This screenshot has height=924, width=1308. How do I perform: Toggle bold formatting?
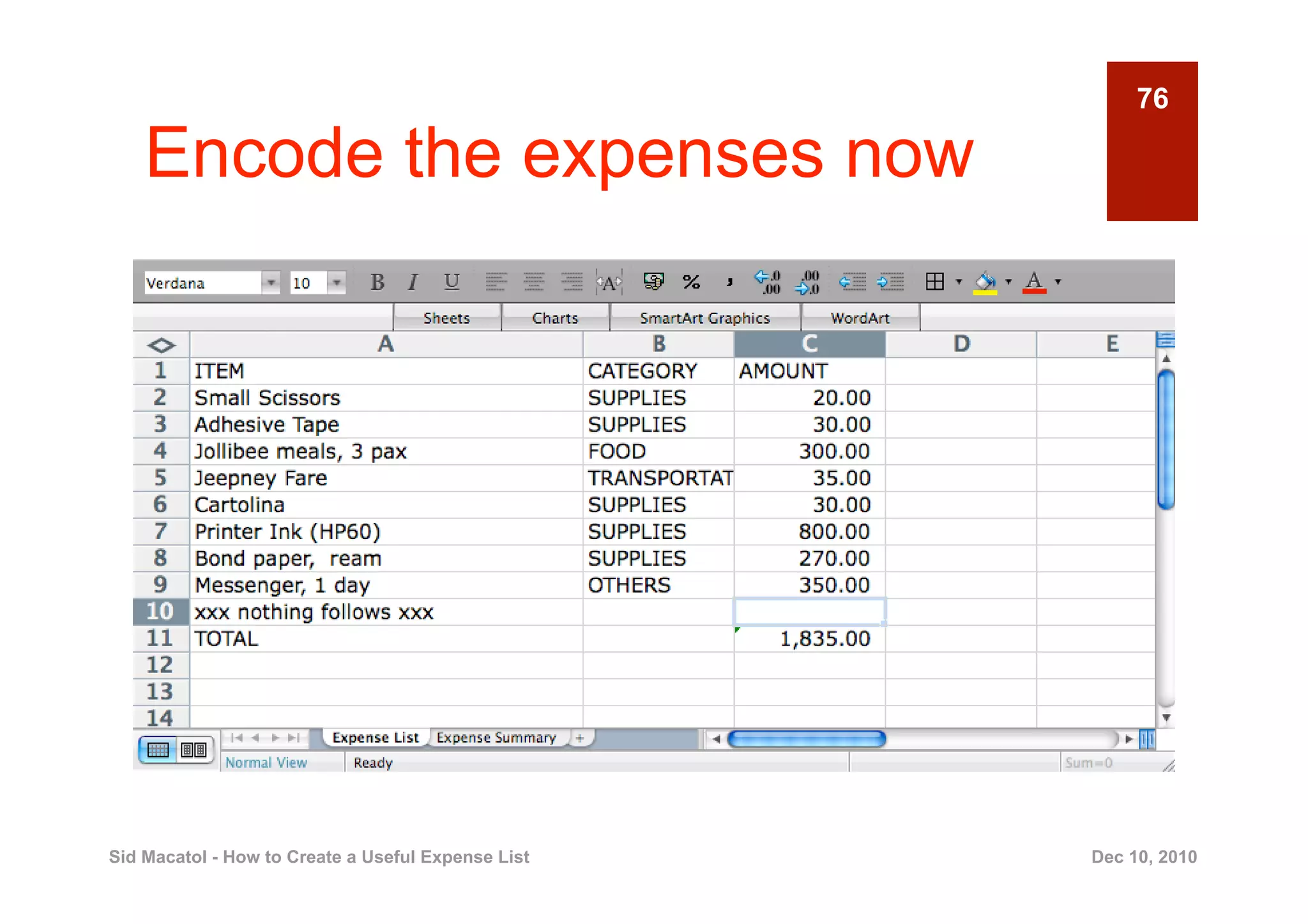tap(377, 282)
